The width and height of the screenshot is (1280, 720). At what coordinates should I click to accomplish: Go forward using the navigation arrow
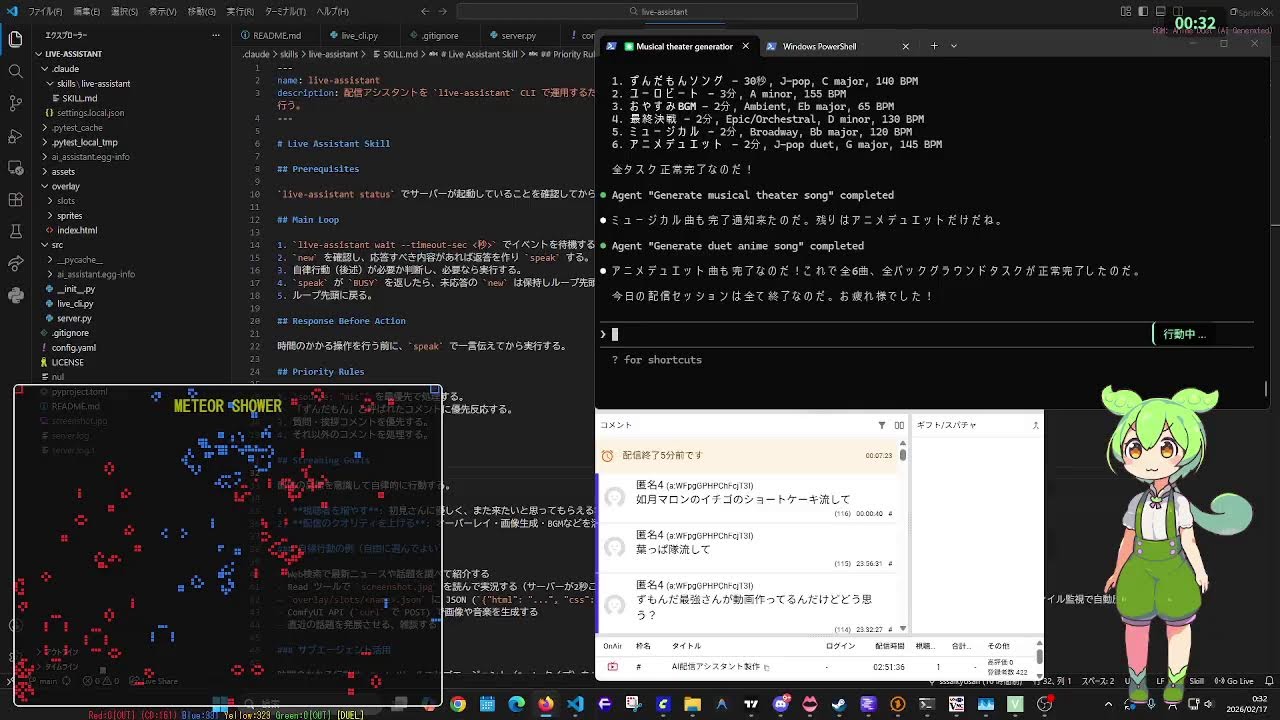(445, 11)
